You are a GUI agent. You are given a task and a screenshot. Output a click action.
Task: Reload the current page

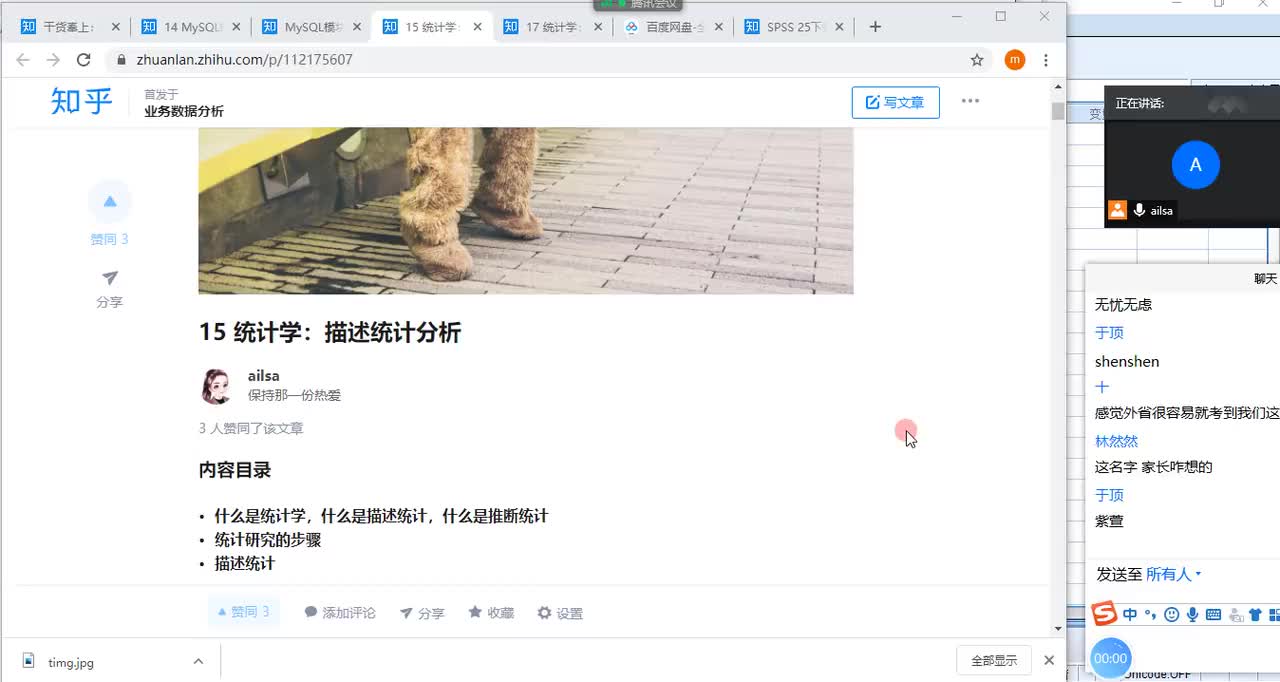[x=84, y=60]
